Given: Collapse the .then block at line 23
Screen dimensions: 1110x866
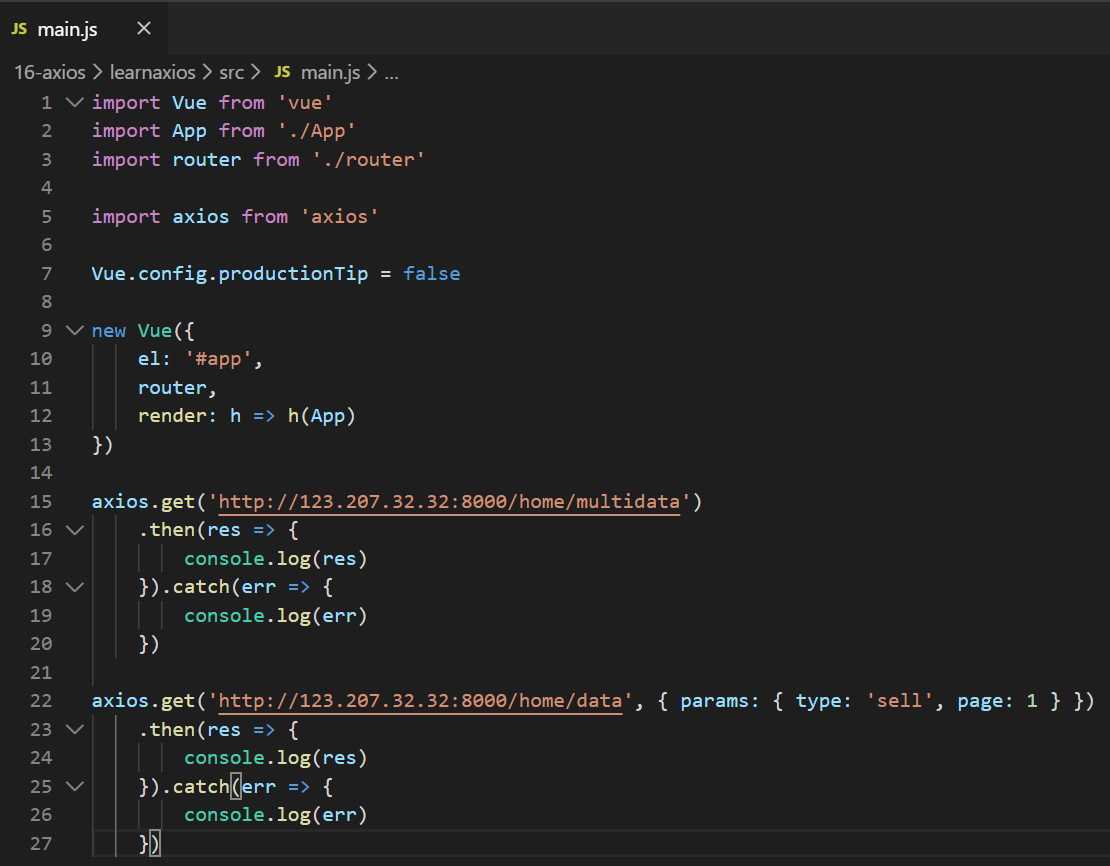Looking at the screenshot, I should point(74,729).
